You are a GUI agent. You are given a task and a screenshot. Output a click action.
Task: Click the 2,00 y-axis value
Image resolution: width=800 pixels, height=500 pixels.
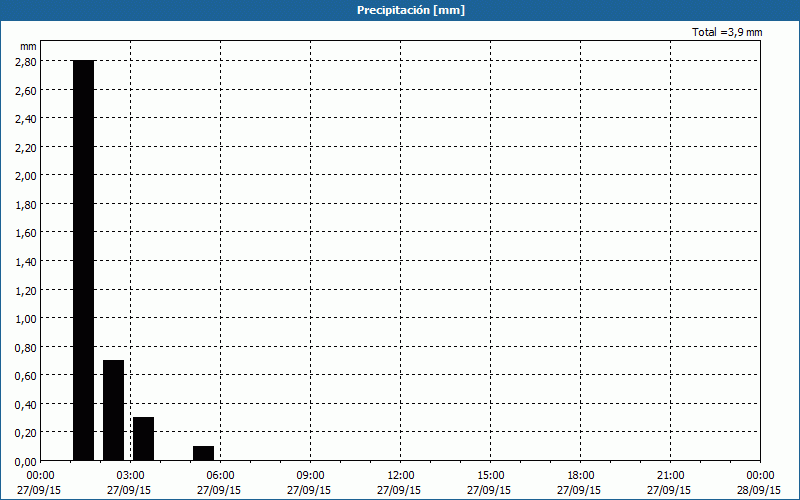(26, 176)
